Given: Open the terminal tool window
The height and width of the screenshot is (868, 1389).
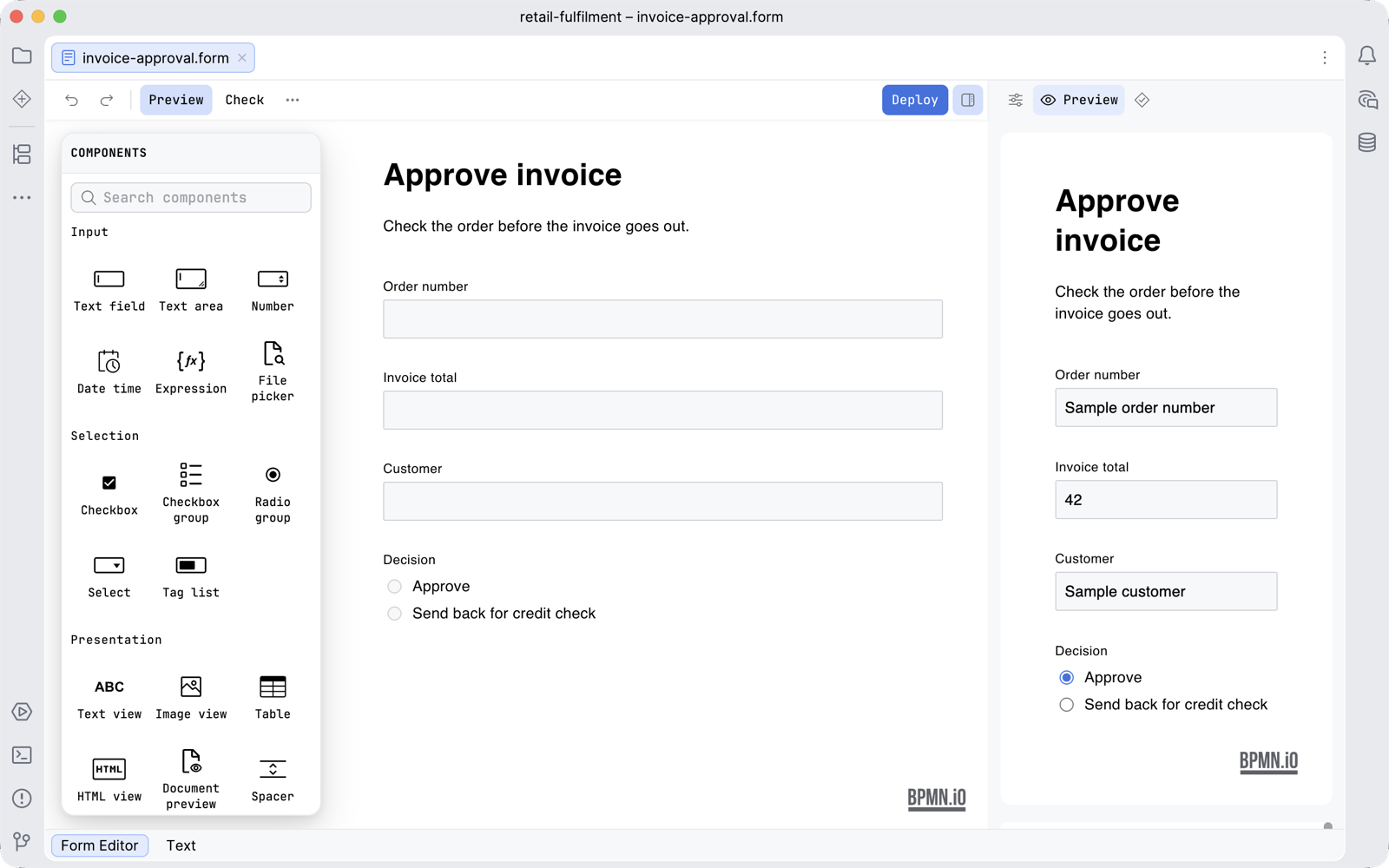Looking at the screenshot, I should 22,755.
